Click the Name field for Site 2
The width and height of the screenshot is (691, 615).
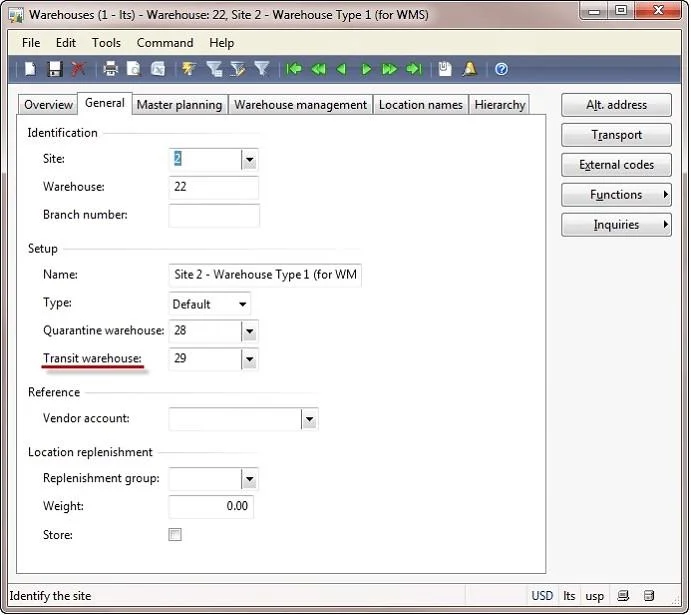click(x=265, y=275)
